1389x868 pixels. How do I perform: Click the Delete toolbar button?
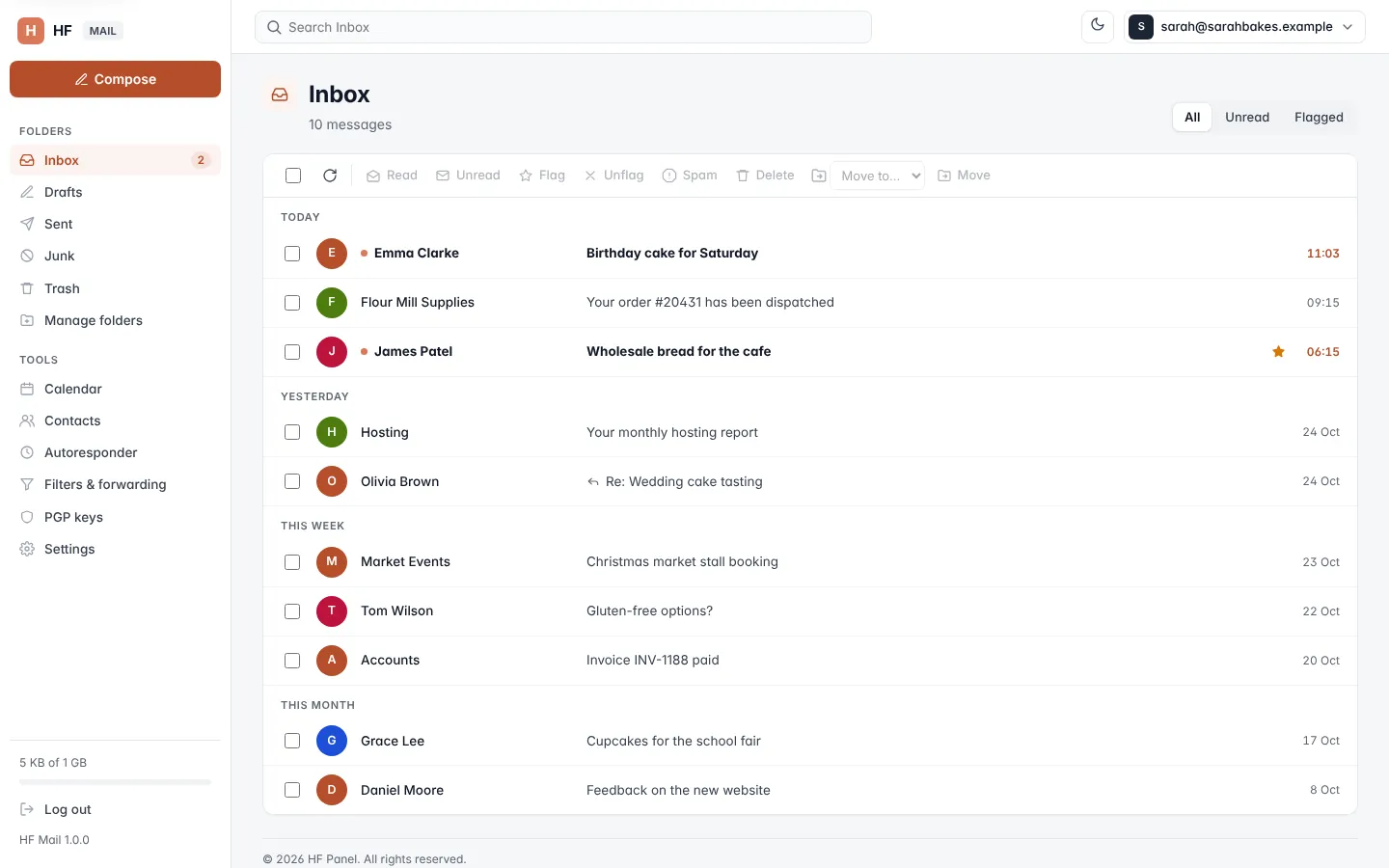765,176
